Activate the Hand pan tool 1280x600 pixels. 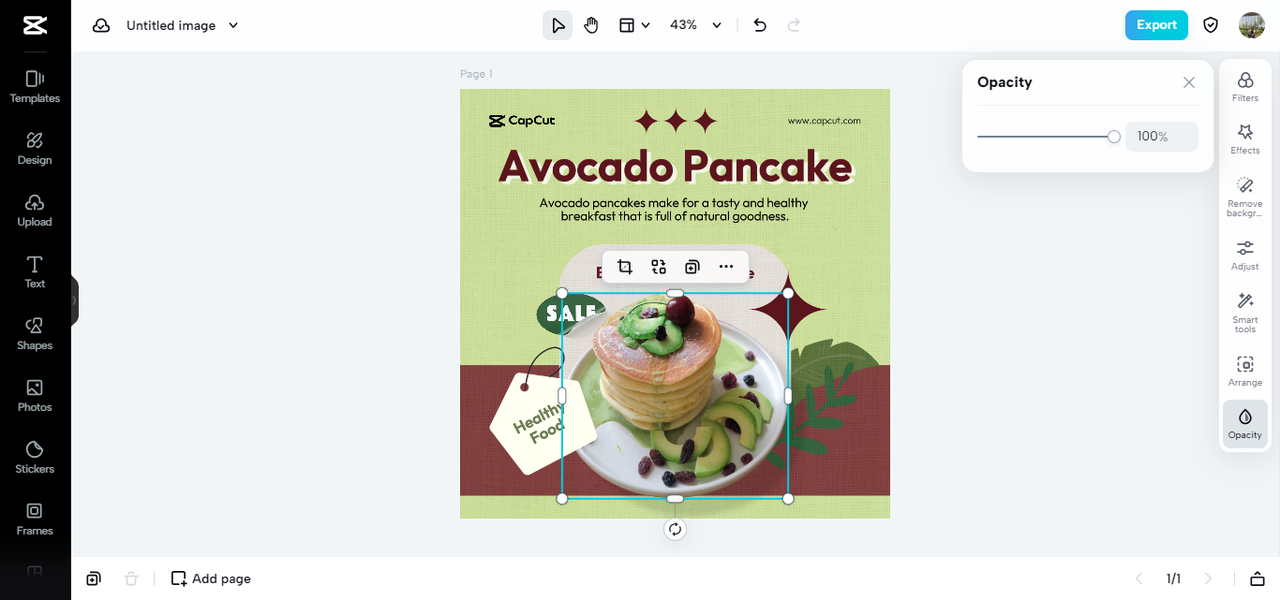point(591,25)
